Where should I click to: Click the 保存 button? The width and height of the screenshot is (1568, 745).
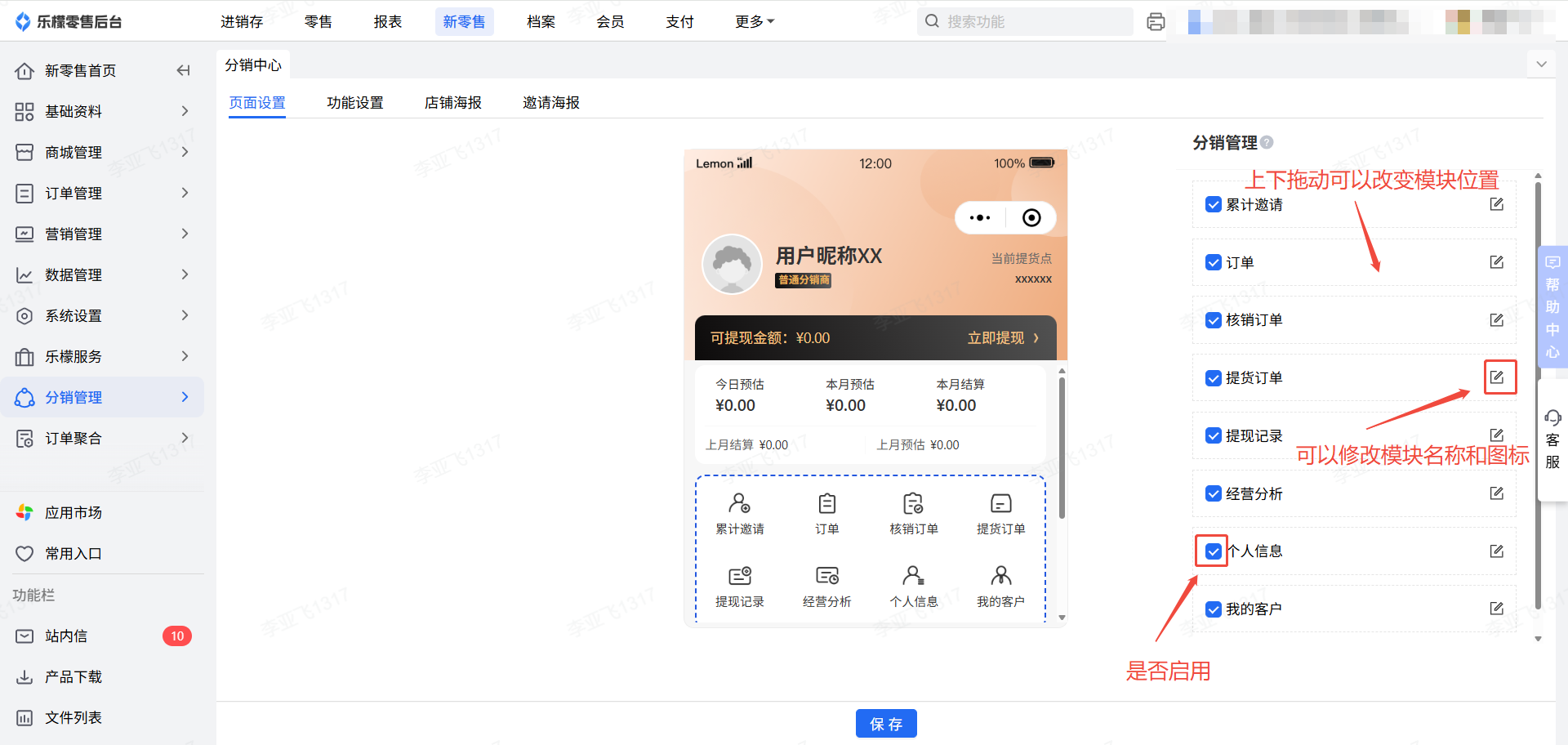click(x=886, y=724)
